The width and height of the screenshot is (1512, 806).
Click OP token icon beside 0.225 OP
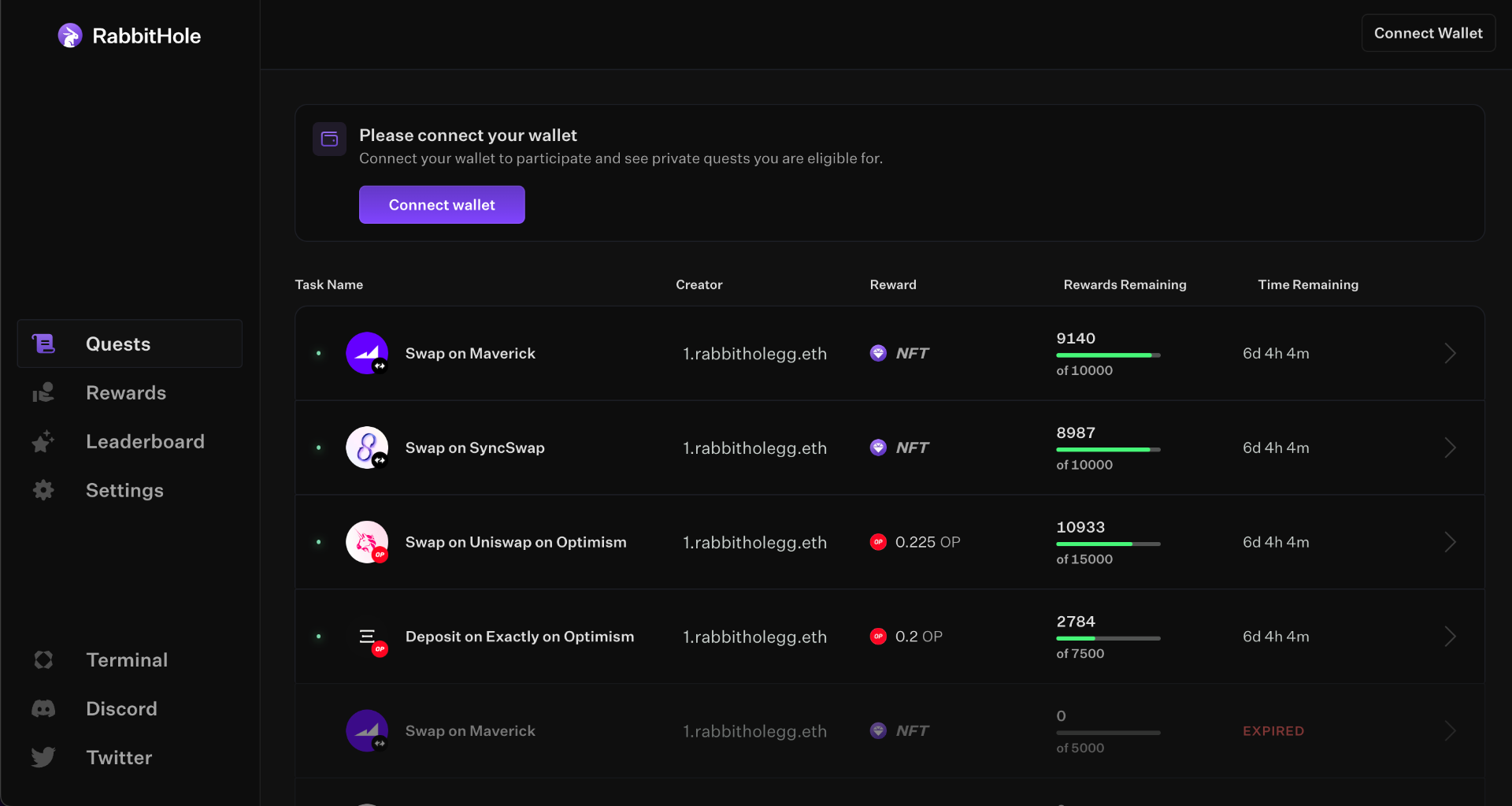pyautogui.click(x=878, y=542)
